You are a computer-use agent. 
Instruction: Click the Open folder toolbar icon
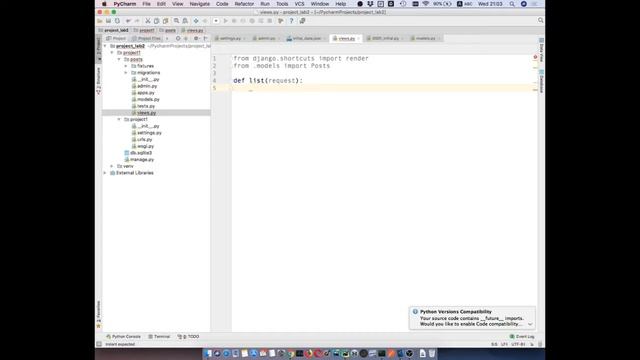point(100,21)
